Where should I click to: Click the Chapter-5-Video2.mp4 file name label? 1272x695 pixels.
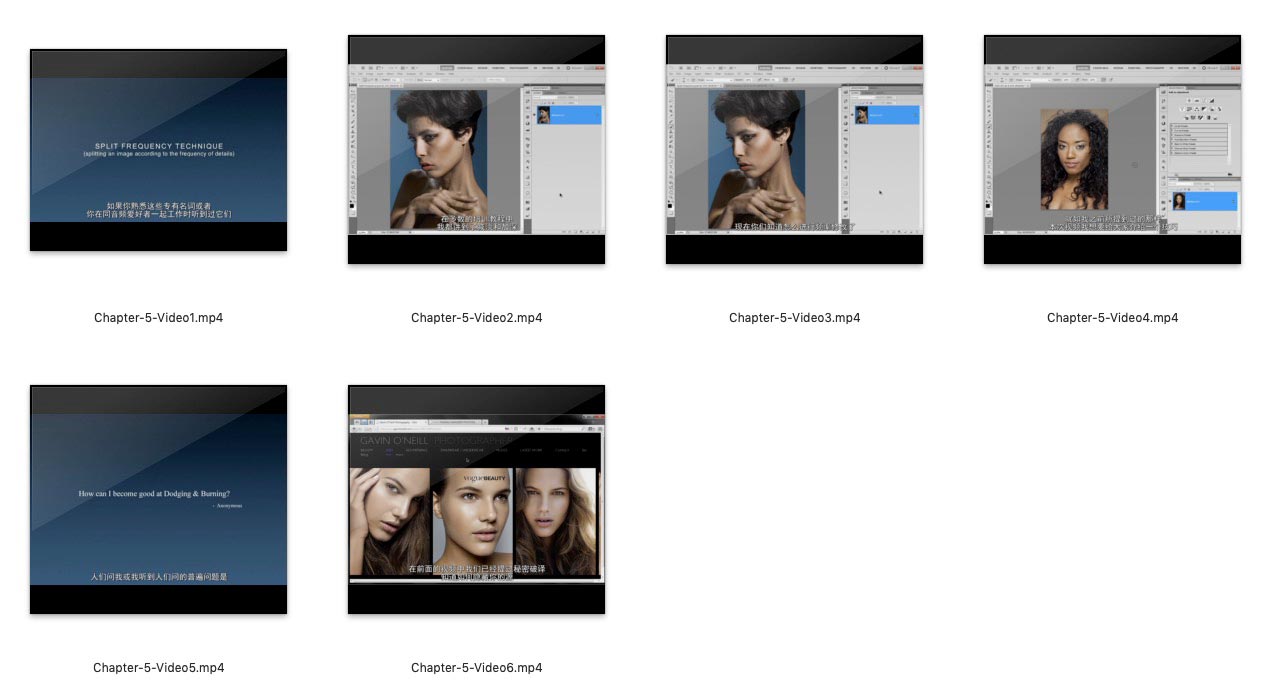click(476, 318)
